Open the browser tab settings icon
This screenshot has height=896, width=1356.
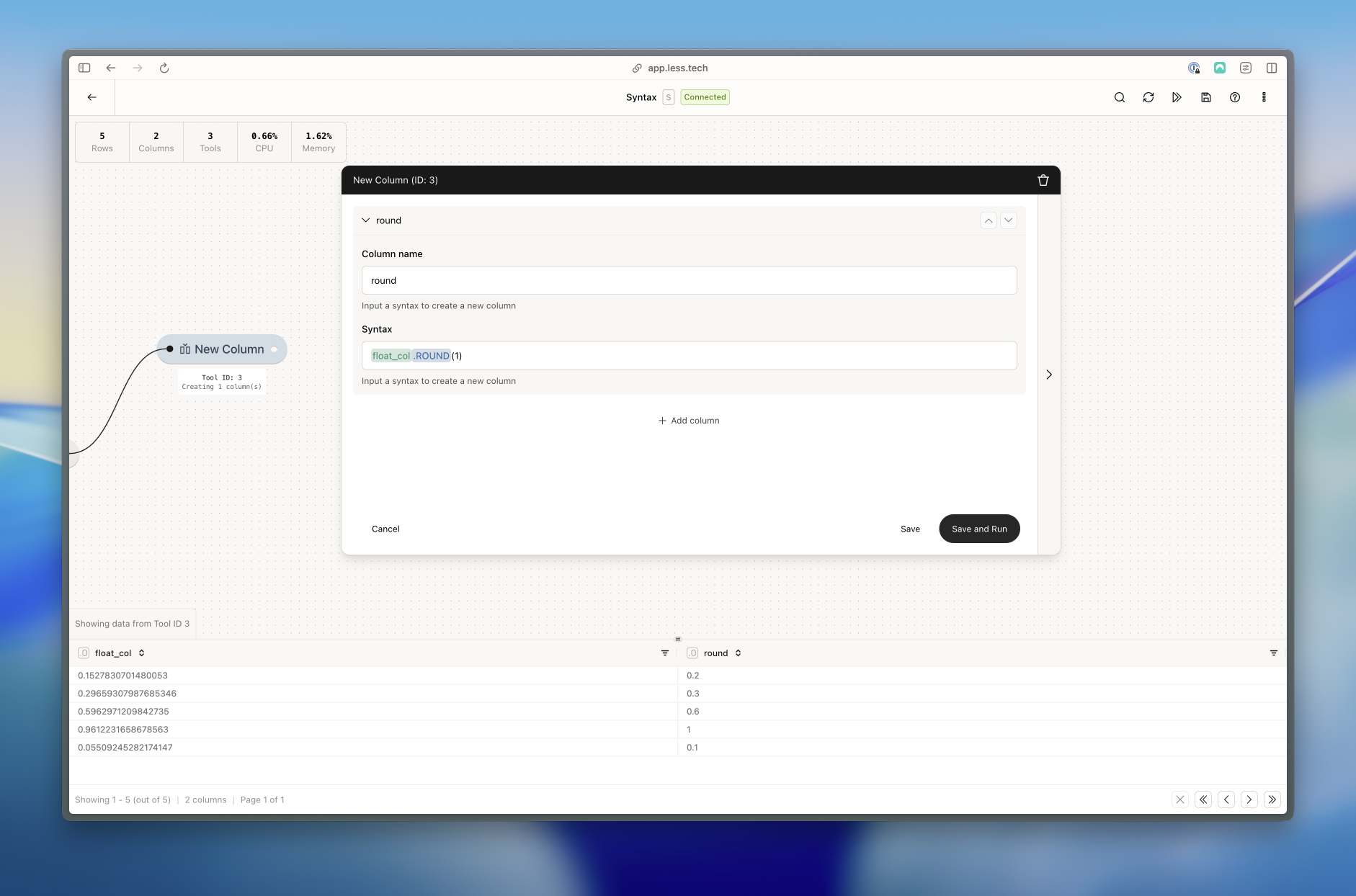[1246, 68]
